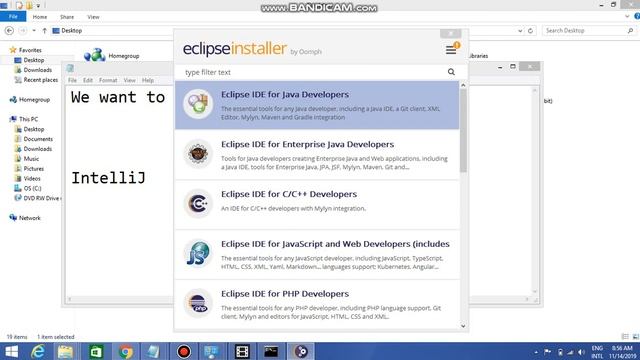Open the Eclipse installer hamburger menu
This screenshot has height=360, width=640.
click(x=451, y=50)
